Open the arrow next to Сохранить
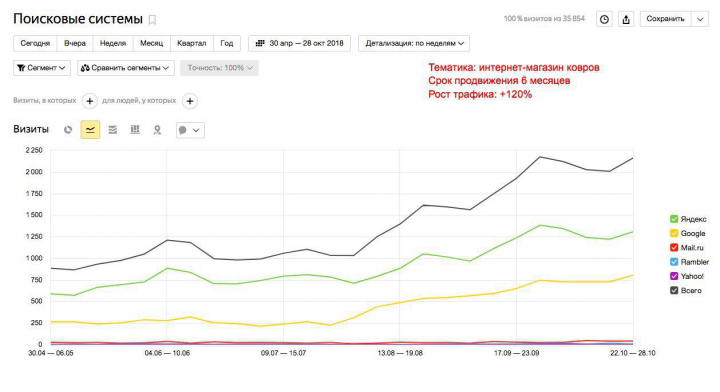 coord(700,19)
